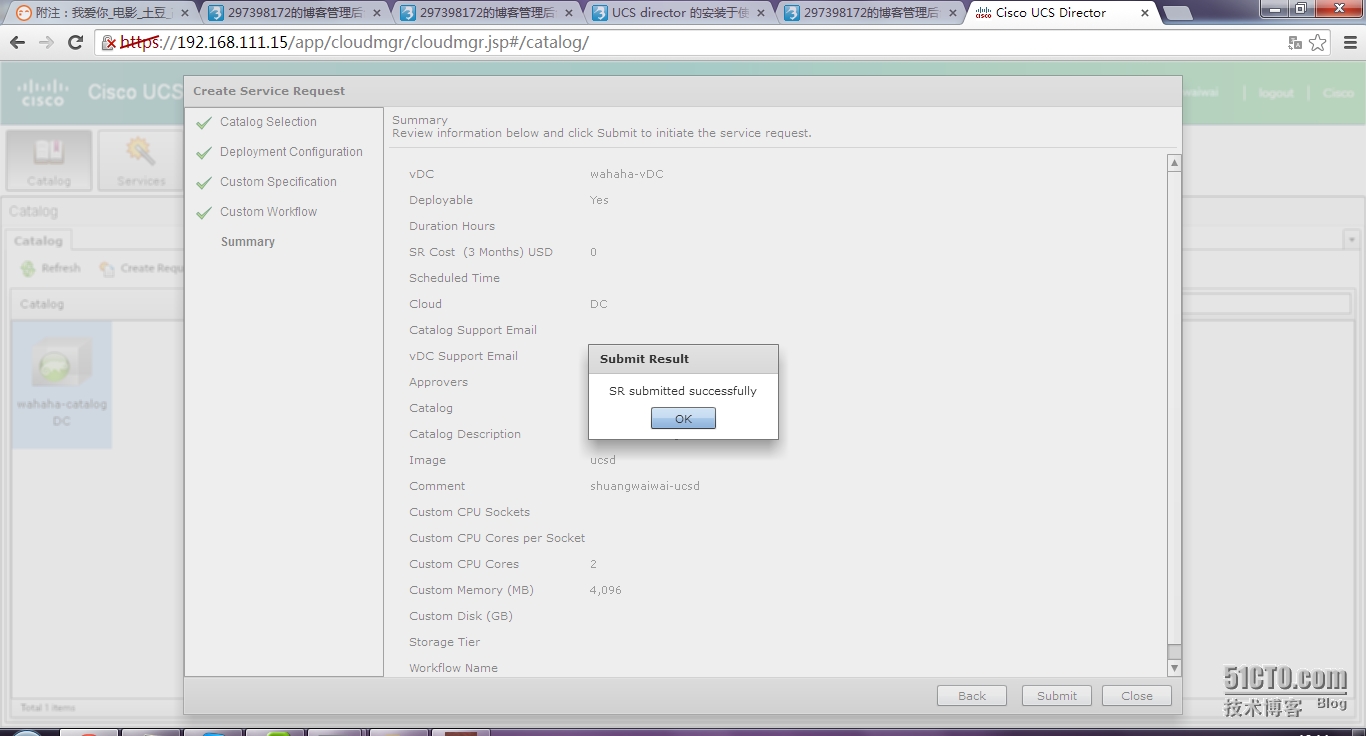The height and width of the screenshot is (736, 1366).
Task: Close the Cisco UCS Director browser tab
Action: pos(1144,13)
